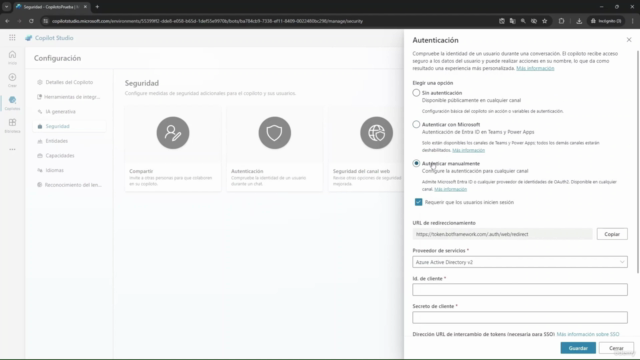This screenshot has height=360, width=640.
Task: Open Más información link in description
Action: click(x=535, y=68)
